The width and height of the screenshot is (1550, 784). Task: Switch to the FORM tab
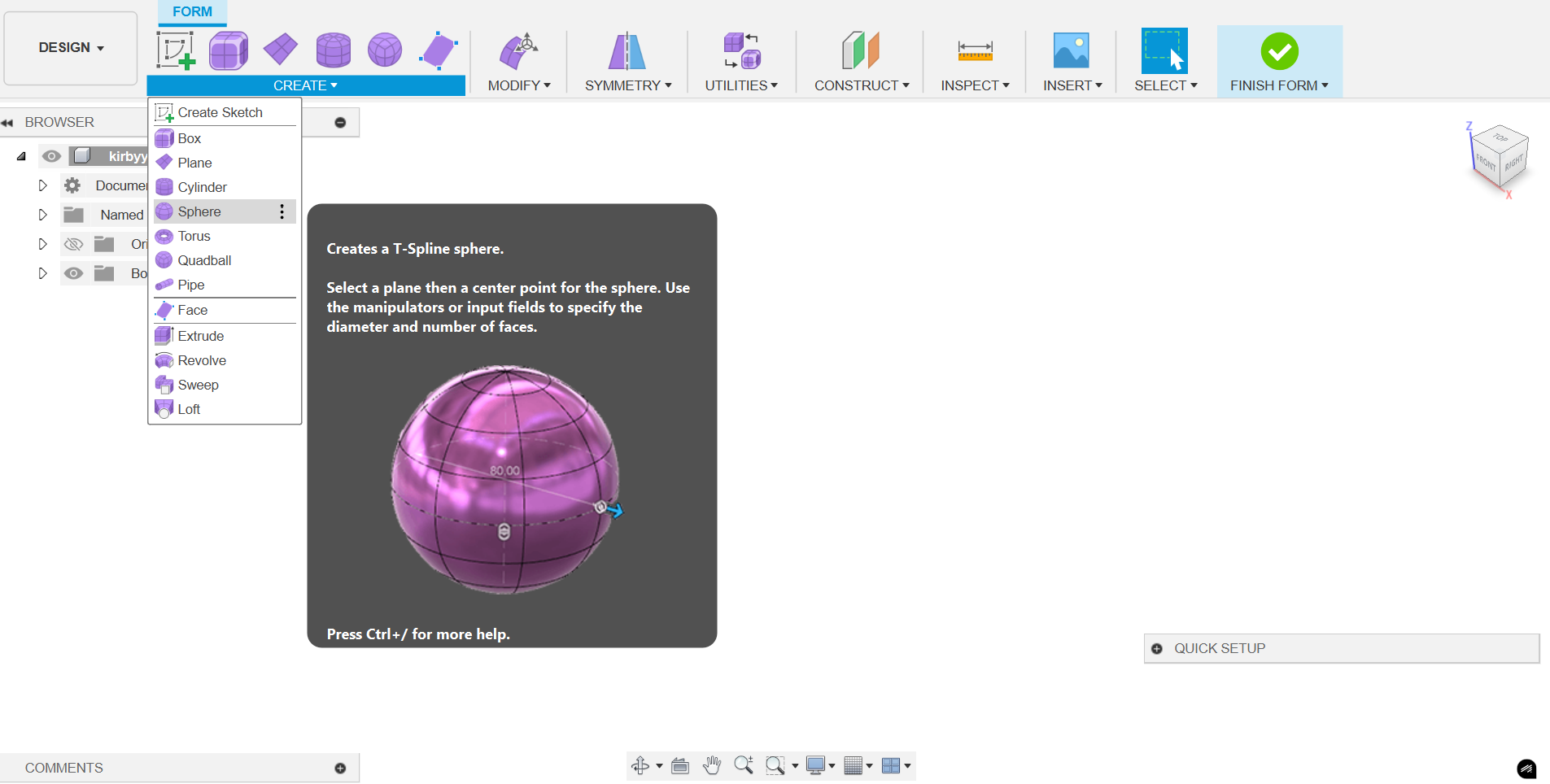pyautogui.click(x=192, y=11)
